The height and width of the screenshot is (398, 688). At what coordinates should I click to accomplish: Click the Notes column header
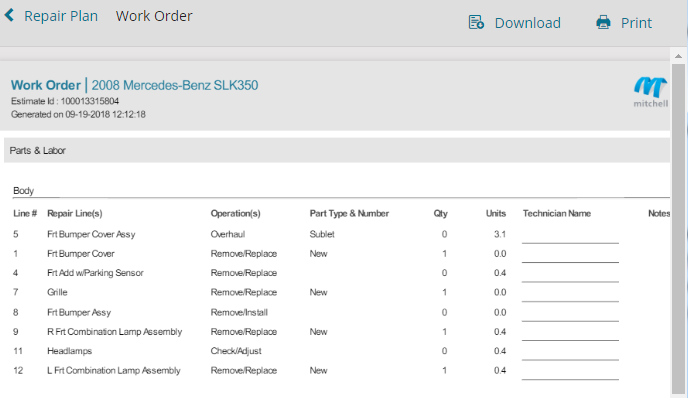(x=659, y=214)
